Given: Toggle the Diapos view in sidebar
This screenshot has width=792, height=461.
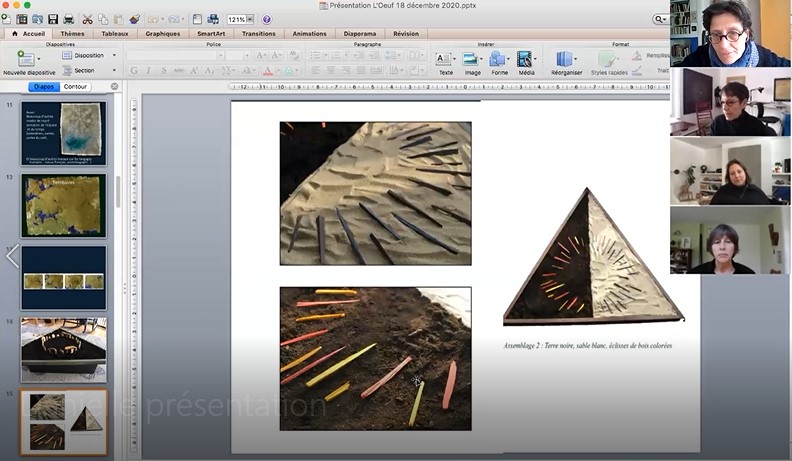Looking at the screenshot, I should tap(44, 87).
